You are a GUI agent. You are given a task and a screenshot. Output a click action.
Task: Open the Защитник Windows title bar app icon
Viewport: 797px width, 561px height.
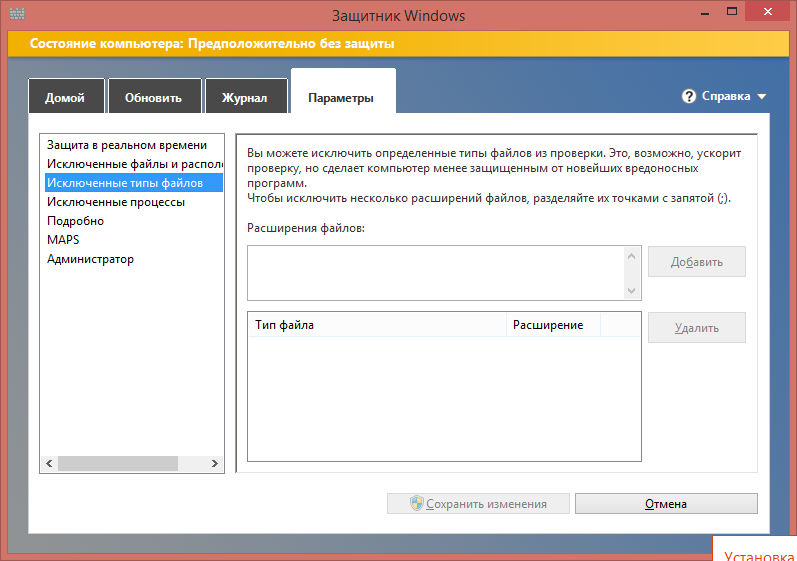click(x=17, y=14)
